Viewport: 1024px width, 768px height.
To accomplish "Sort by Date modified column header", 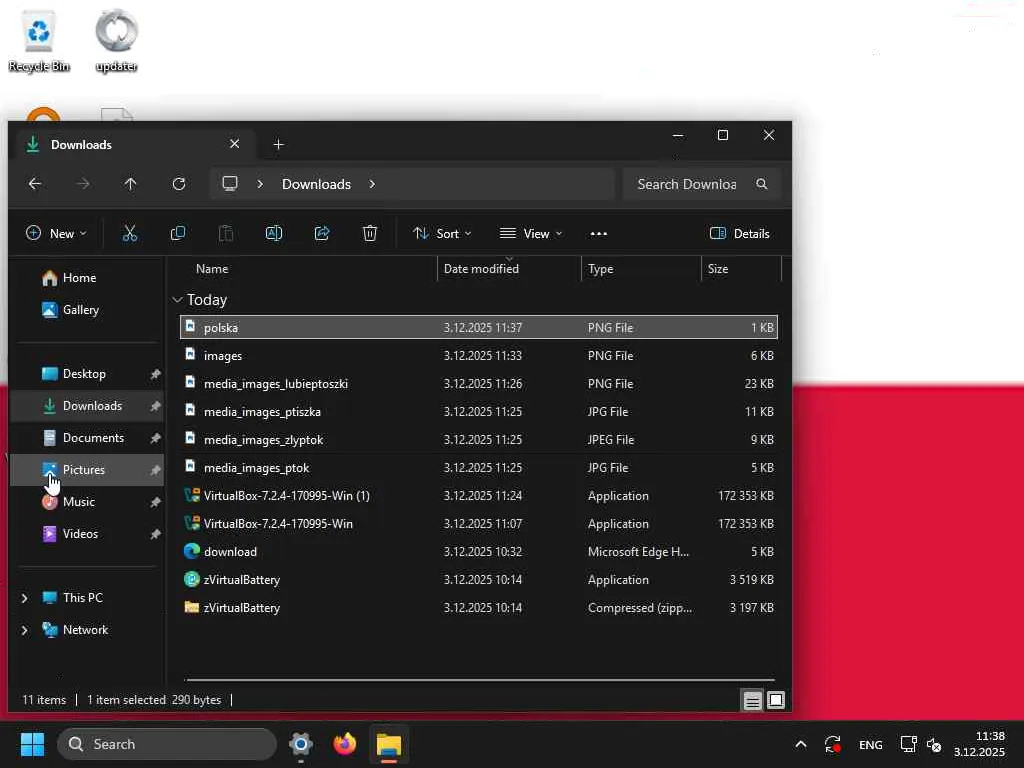I will 509,268.
